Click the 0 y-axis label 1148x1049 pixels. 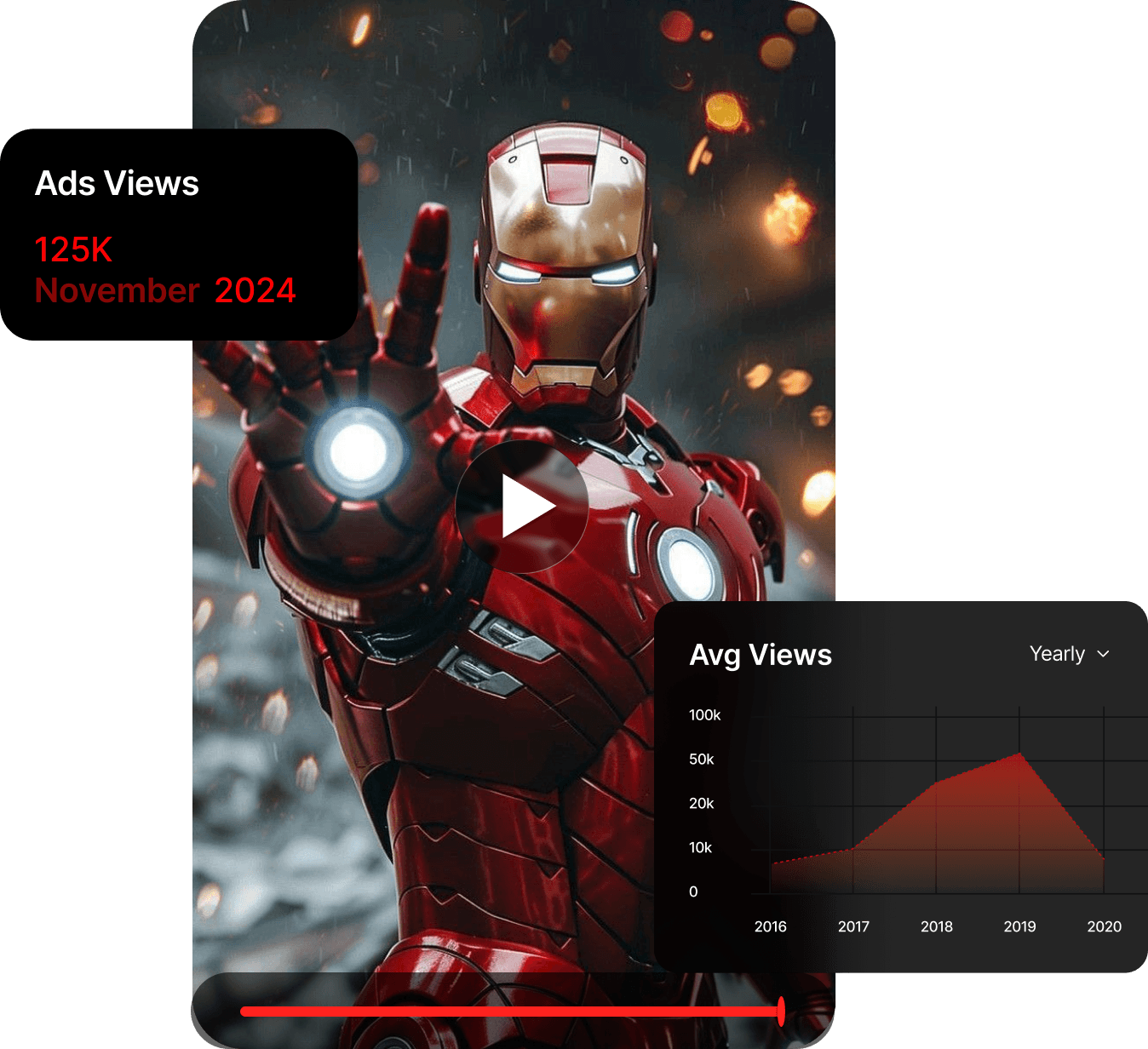click(x=693, y=892)
